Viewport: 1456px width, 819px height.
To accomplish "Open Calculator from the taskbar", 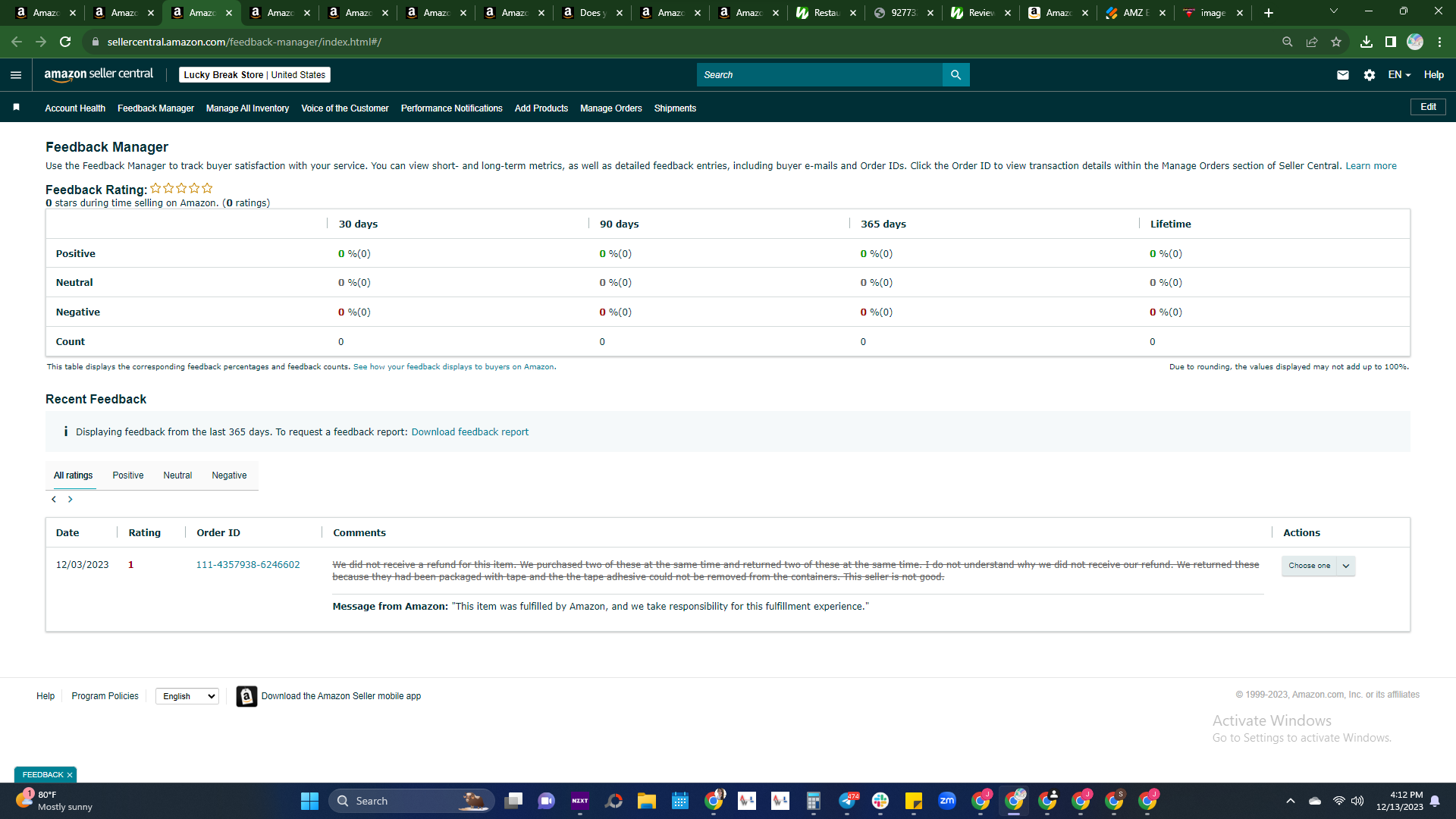I will click(814, 801).
